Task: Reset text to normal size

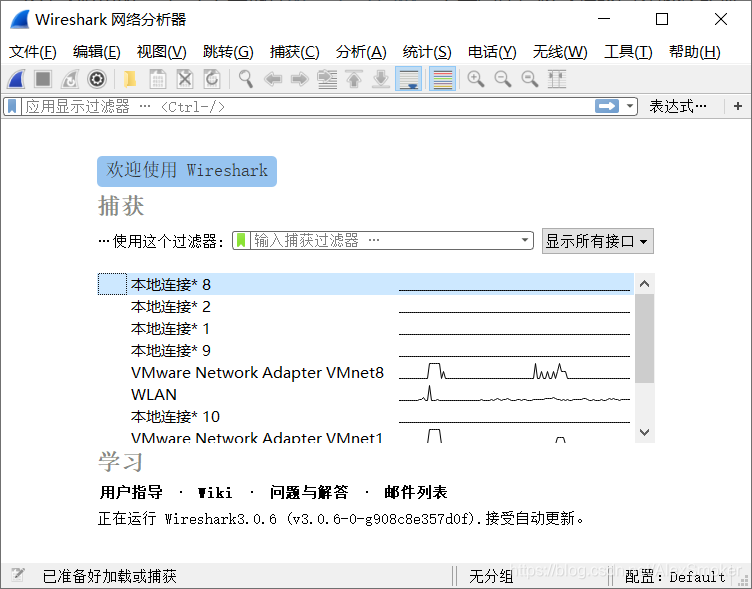Action: [x=529, y=79]
